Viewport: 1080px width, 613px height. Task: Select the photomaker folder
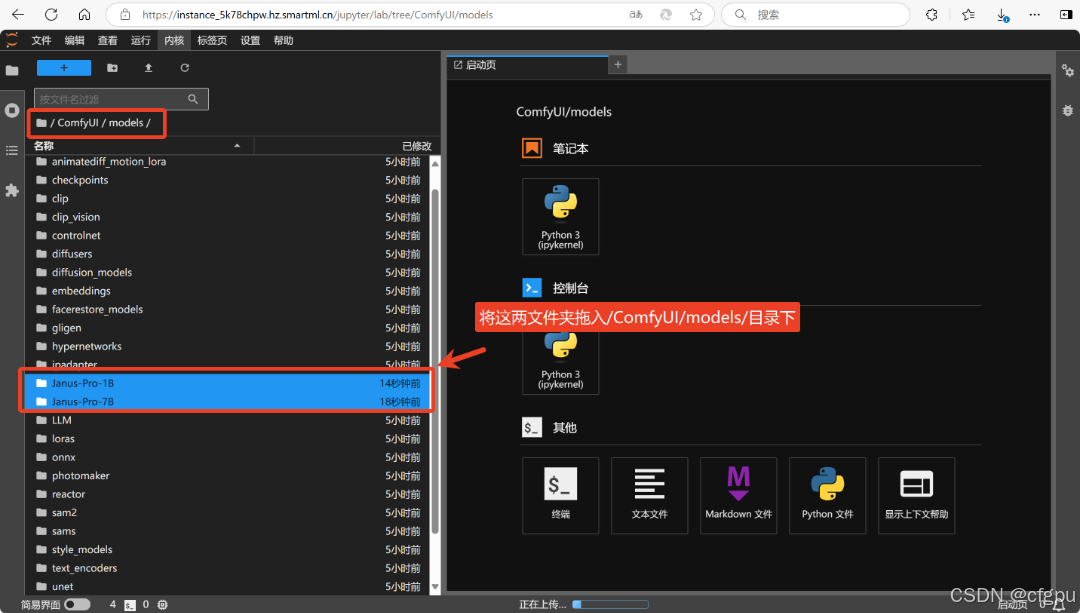point(227,476)
